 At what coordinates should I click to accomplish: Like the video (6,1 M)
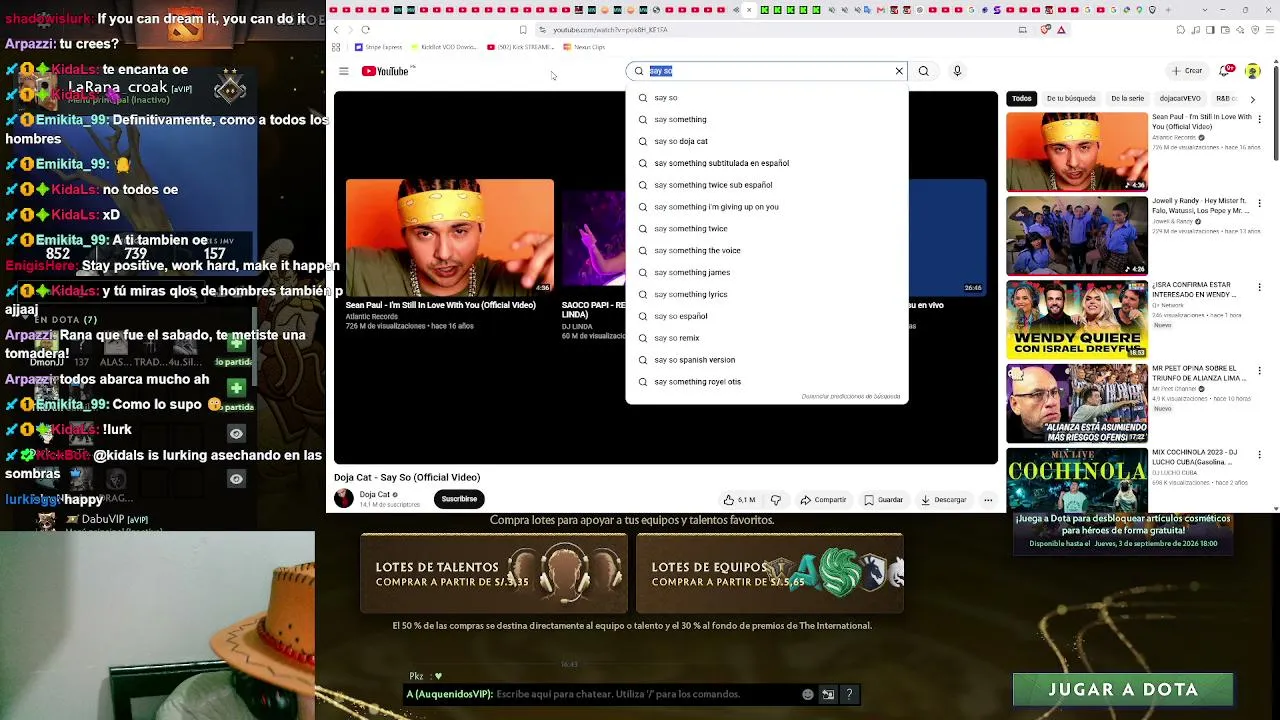click(740, 500)
